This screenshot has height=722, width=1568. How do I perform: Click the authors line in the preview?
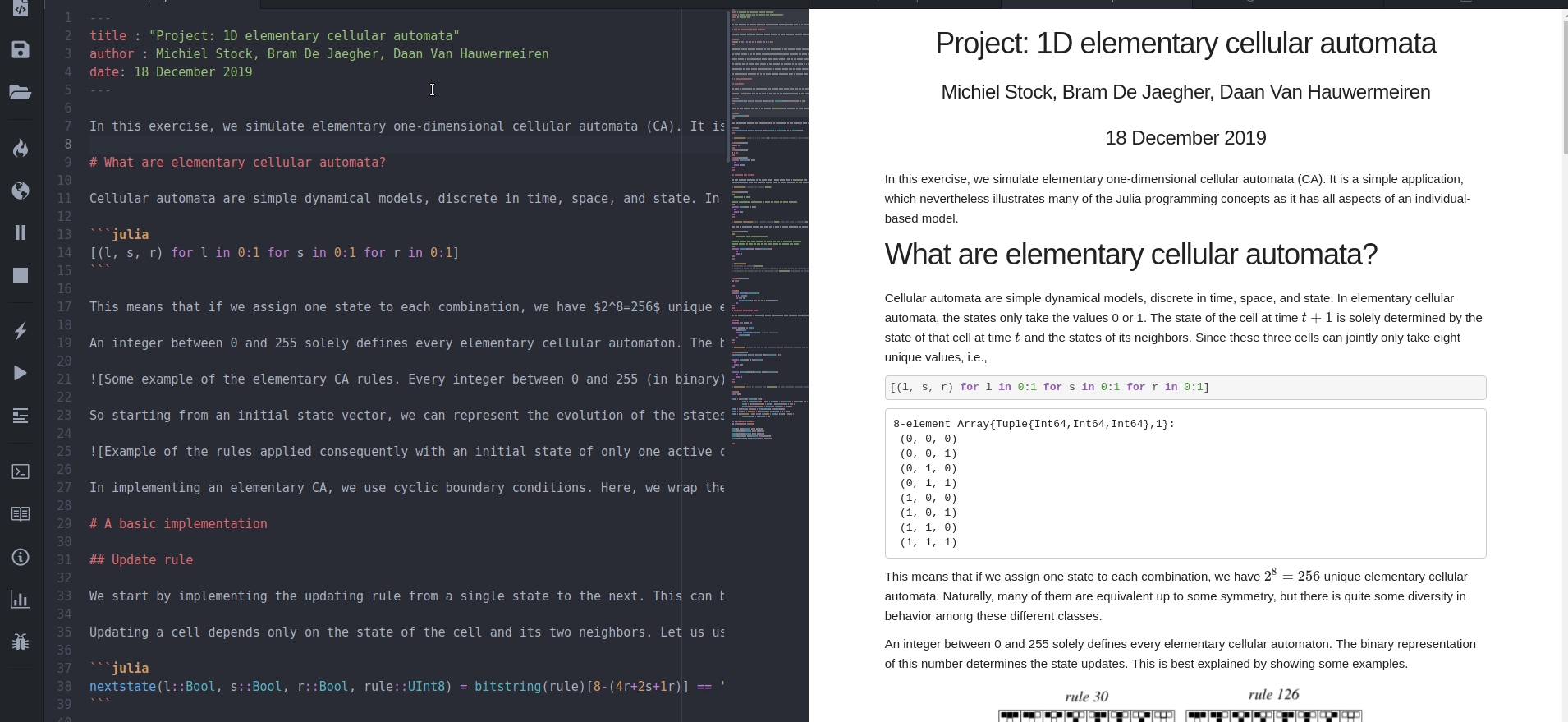tap(1185, 92)
